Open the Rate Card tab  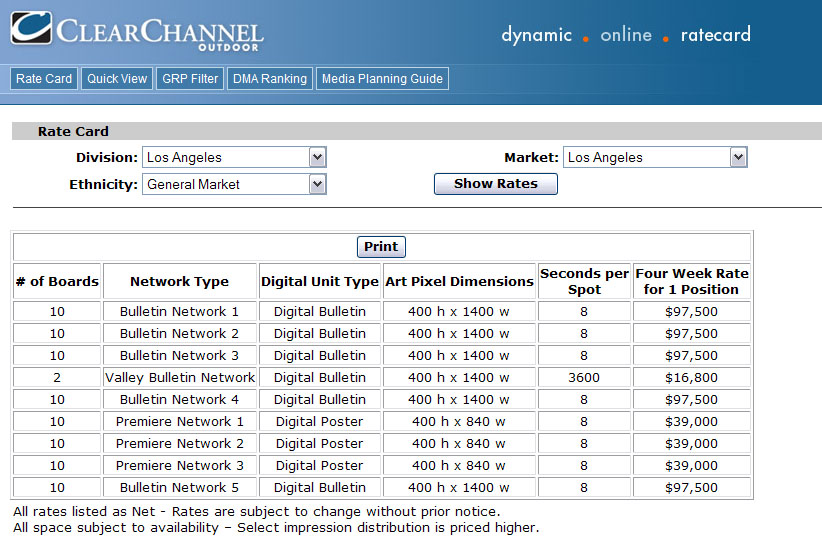tap(44, 79)
